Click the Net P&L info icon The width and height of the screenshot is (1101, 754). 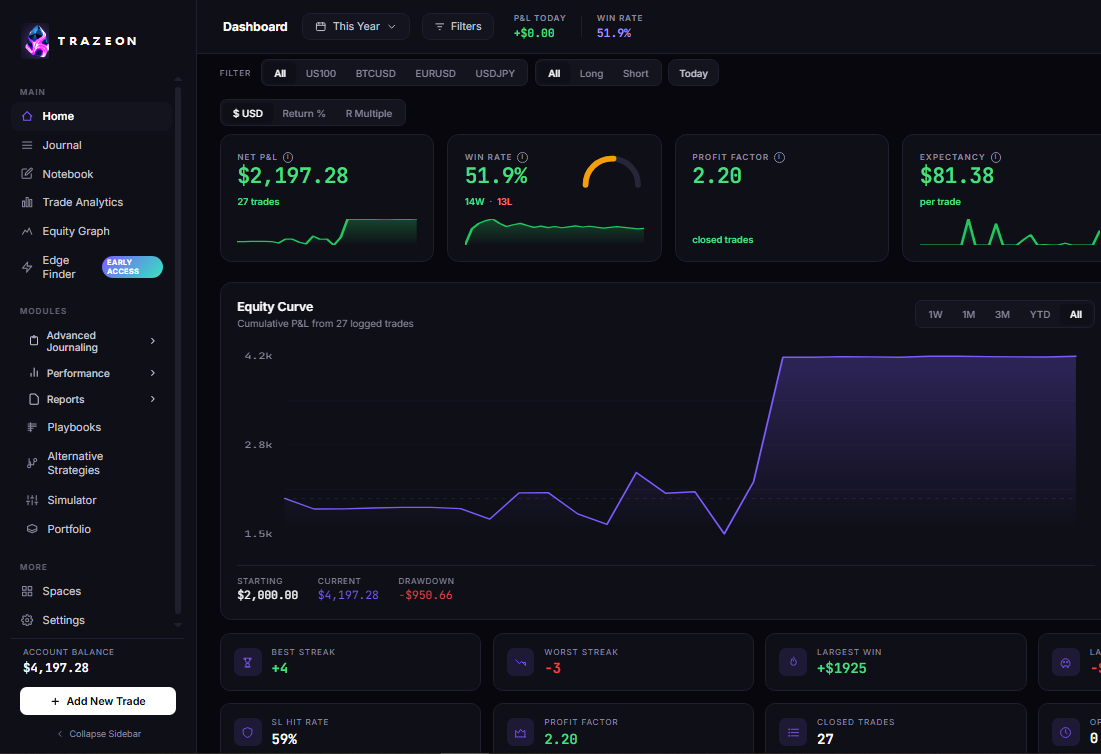click(288, 157)
